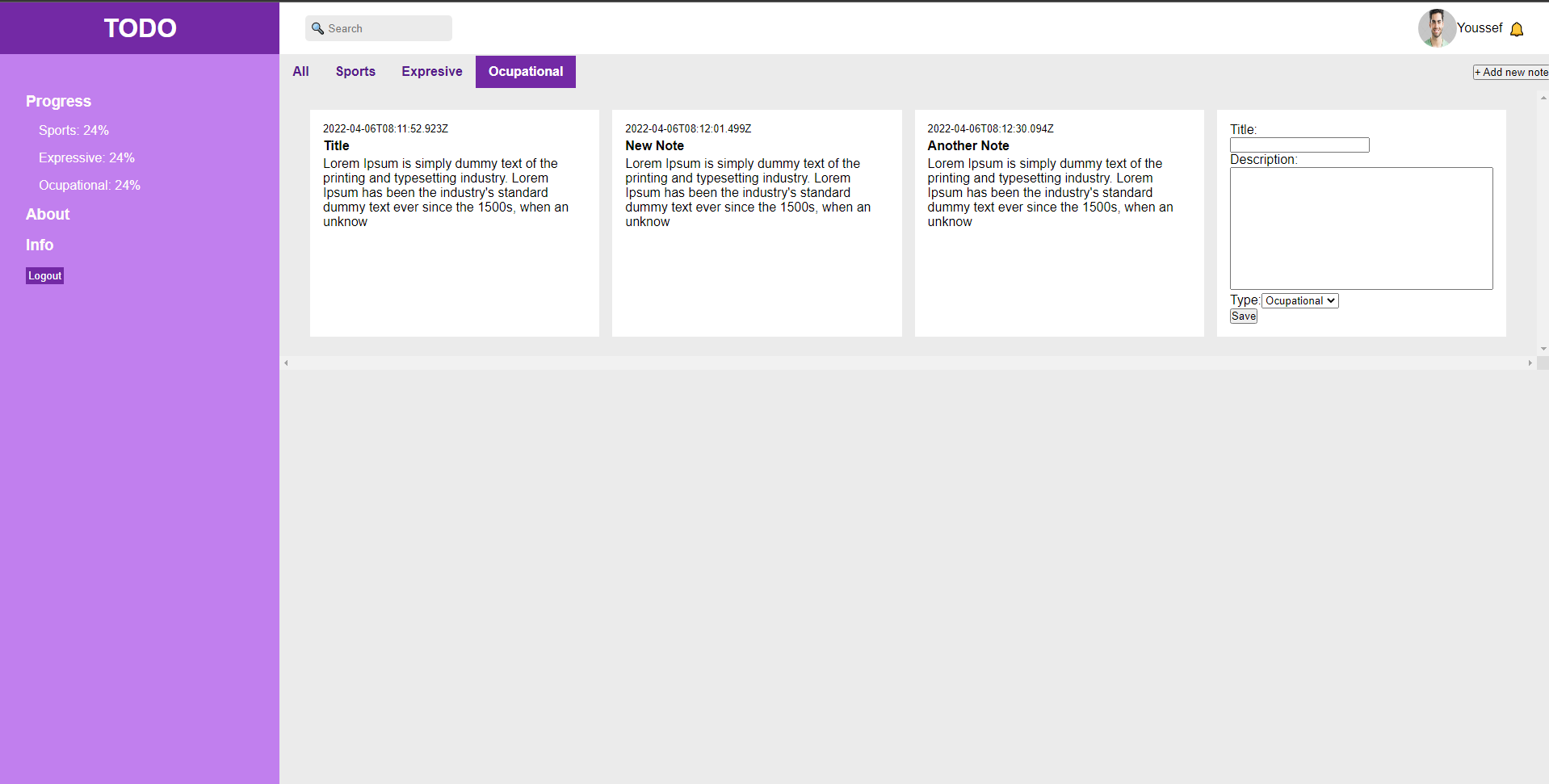Open Youssef's profile avatar
Screen dimensions: 1549x784
pyautogui.click(x=1437, y=28)
